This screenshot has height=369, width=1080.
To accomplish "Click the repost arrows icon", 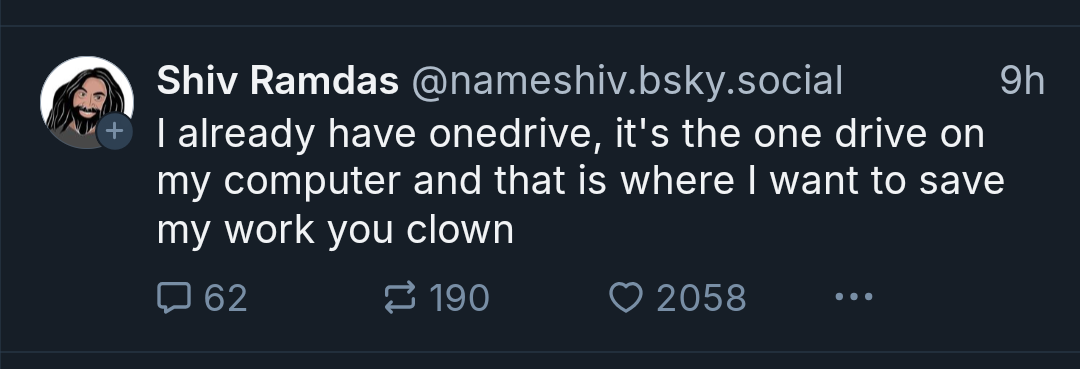I will click(400, 297).
